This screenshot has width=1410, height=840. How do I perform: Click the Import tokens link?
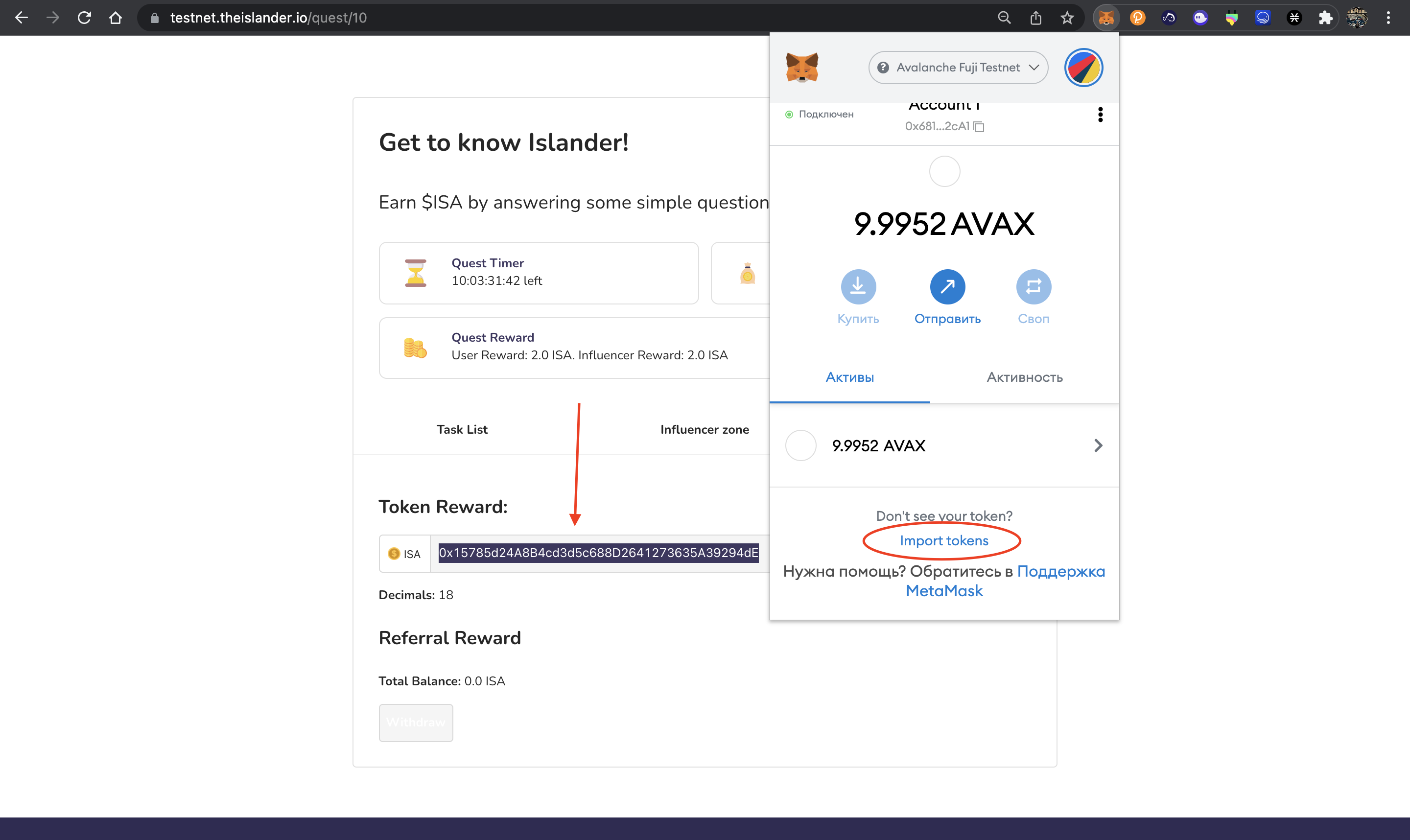[x=943, y=540]
